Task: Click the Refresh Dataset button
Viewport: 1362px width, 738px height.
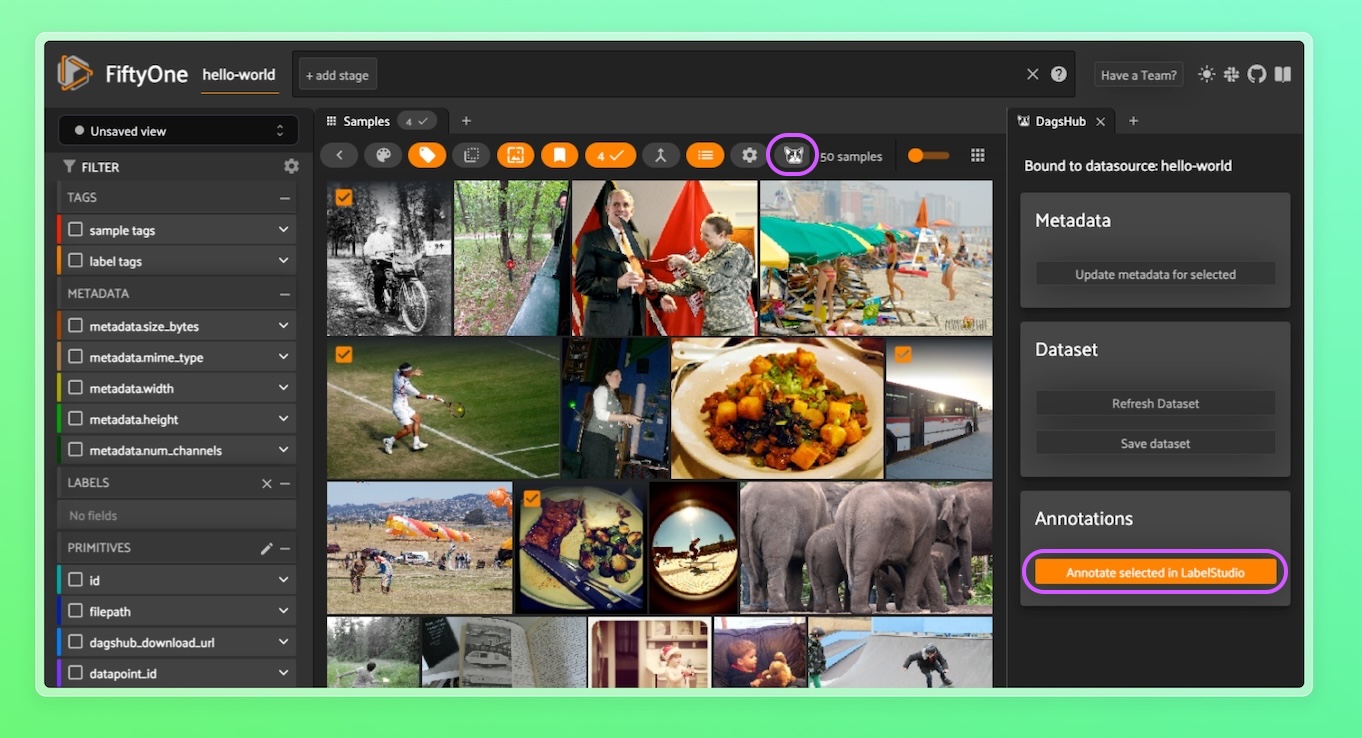Action: [x=1155, y=404]
